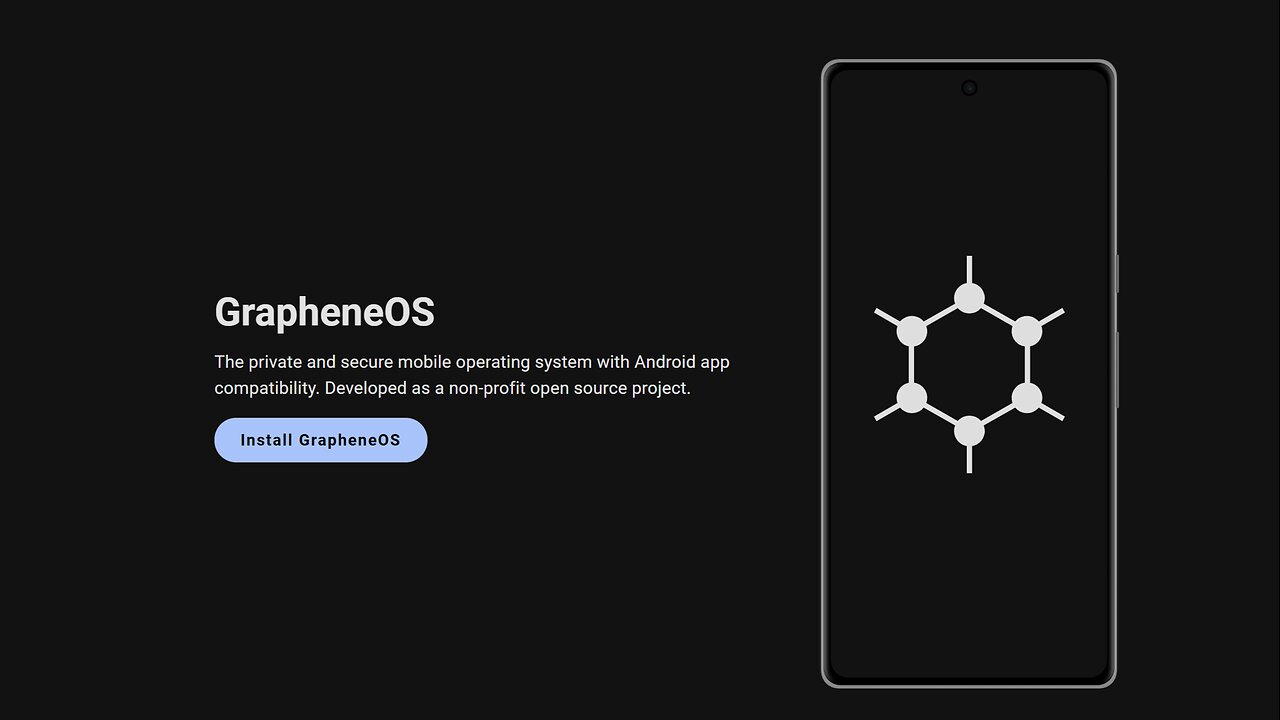1280x720 pixels.
Task: Click the lower-left node of the logo
Action: click(x=911, y=398)
